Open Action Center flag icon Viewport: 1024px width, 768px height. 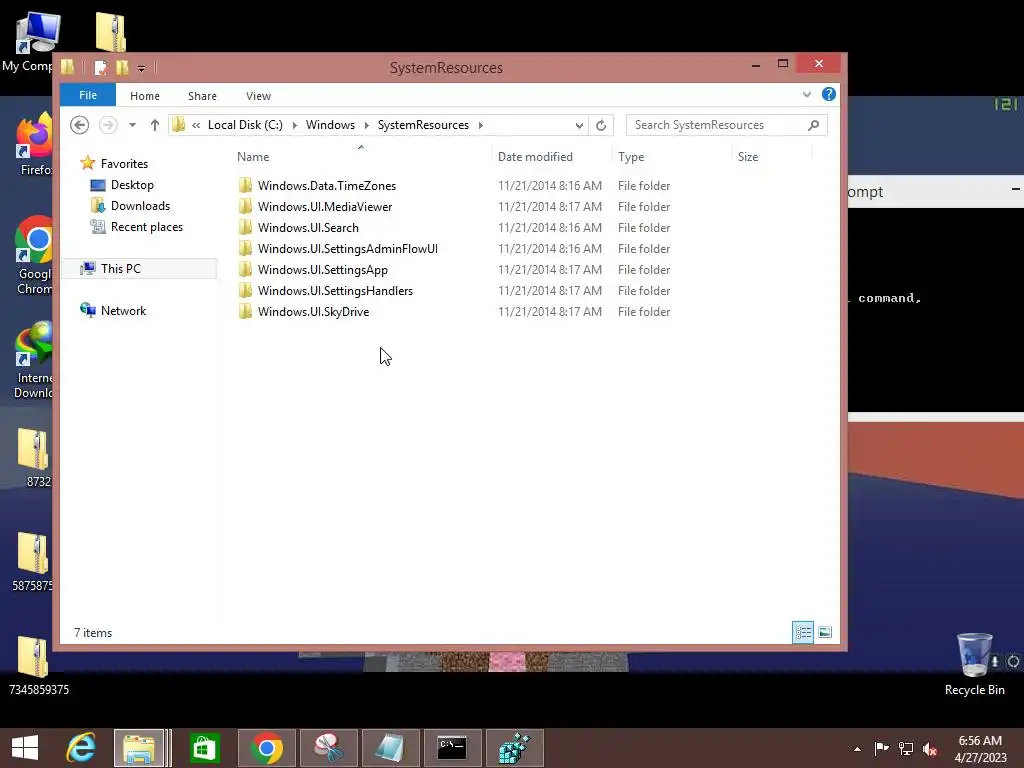(881, 748)
